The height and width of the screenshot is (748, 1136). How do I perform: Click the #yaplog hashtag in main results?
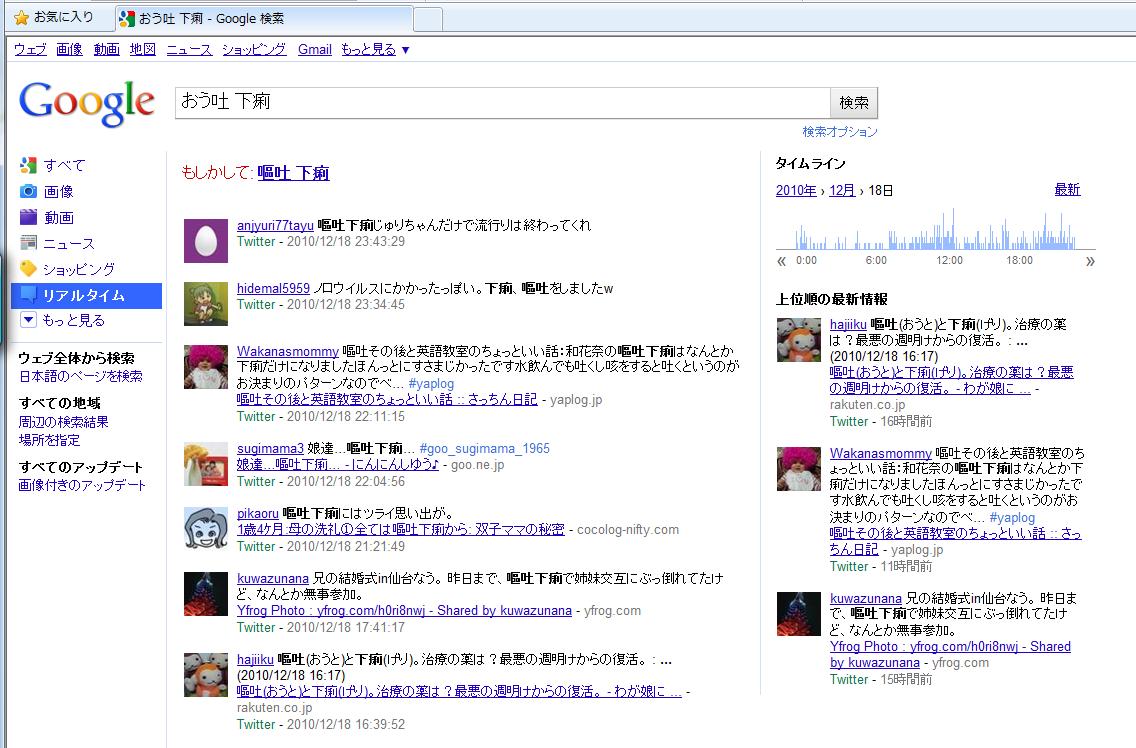431,383
